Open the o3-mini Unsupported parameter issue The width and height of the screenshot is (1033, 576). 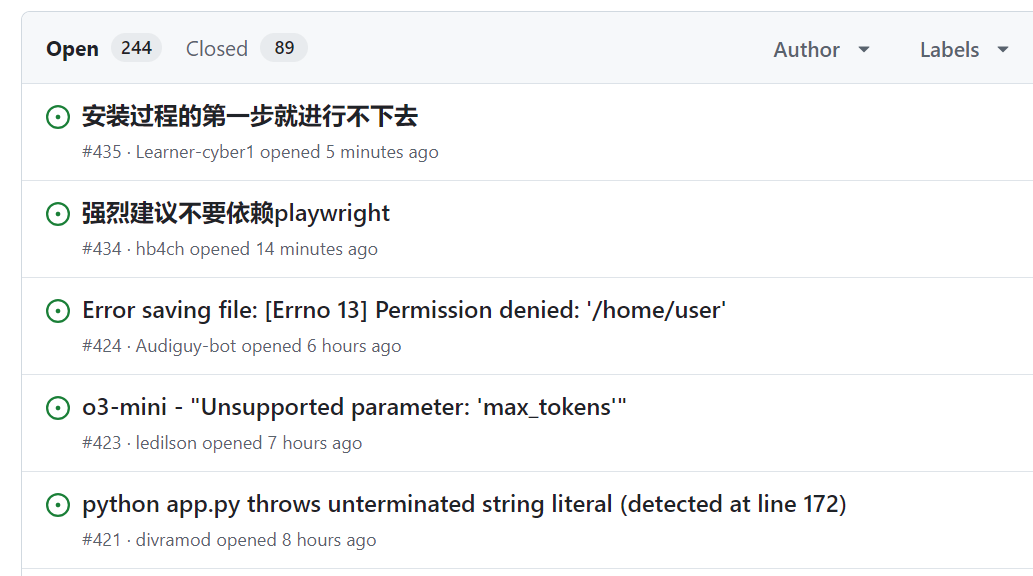point(354,408)
